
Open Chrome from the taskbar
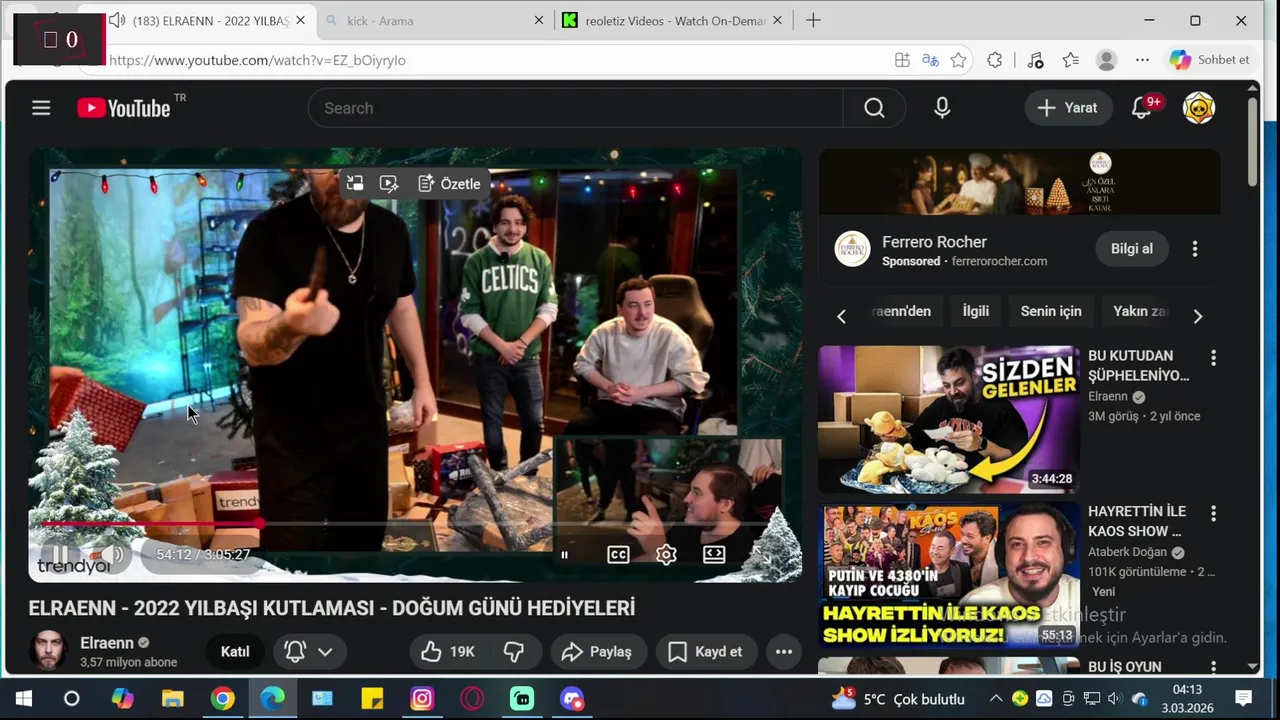pos(222,699)
